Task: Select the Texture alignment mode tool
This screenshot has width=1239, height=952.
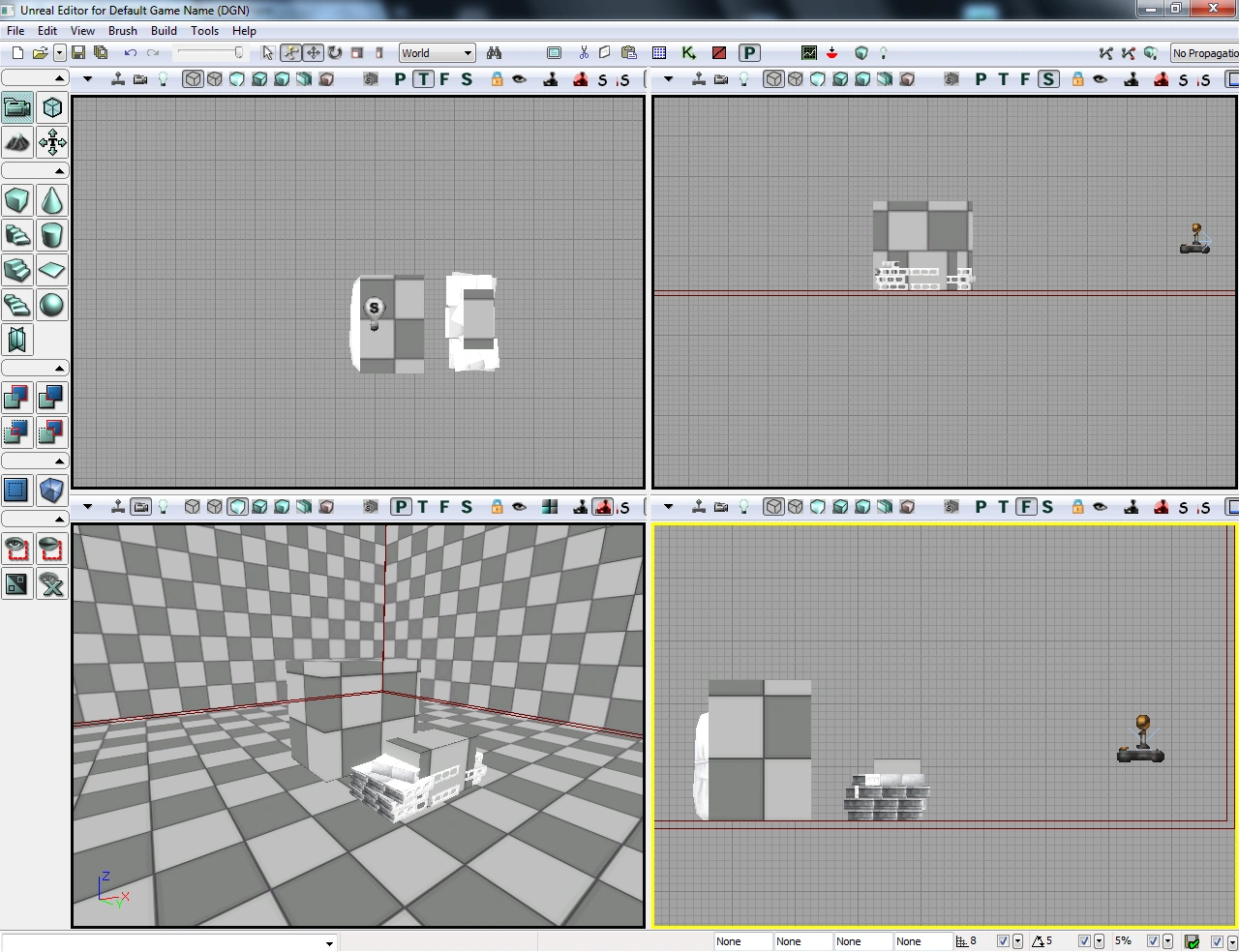Action: click(52, 143)
